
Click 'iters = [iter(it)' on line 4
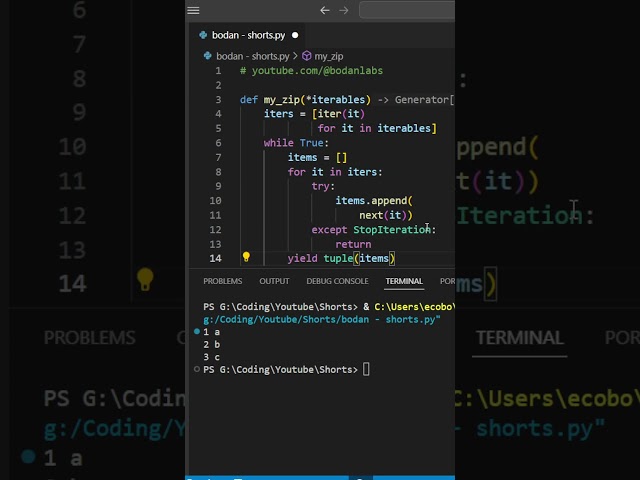point(314,114)
